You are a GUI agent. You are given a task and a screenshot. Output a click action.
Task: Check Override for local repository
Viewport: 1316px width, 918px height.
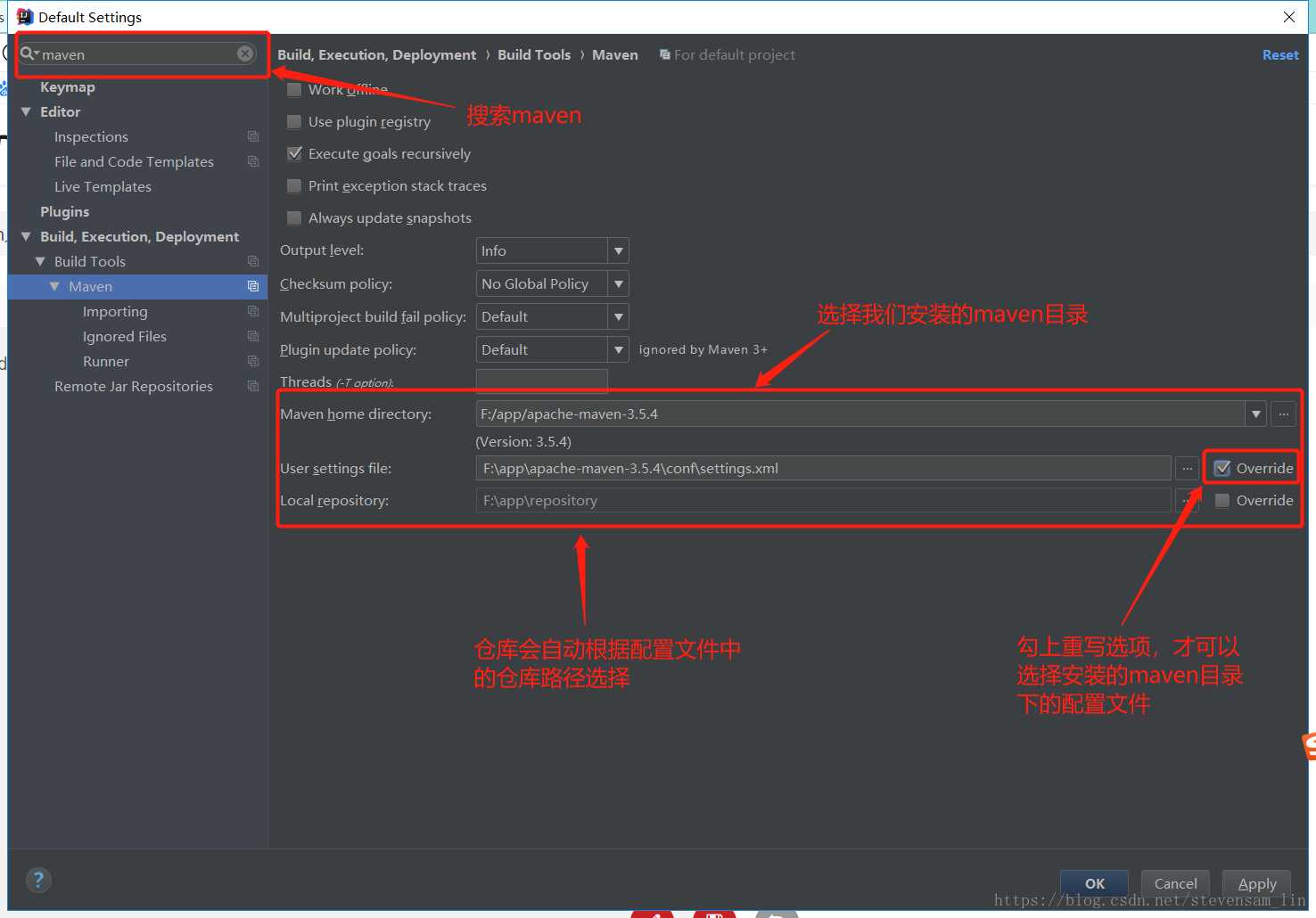[x=1222, y=500]
